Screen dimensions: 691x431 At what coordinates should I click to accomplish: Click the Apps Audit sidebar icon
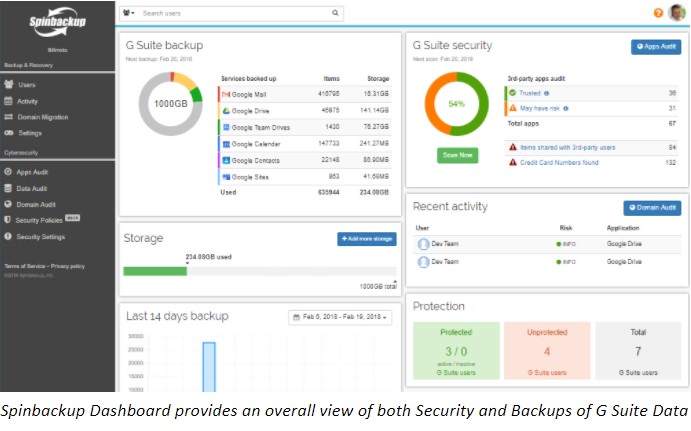pos(8,172)
